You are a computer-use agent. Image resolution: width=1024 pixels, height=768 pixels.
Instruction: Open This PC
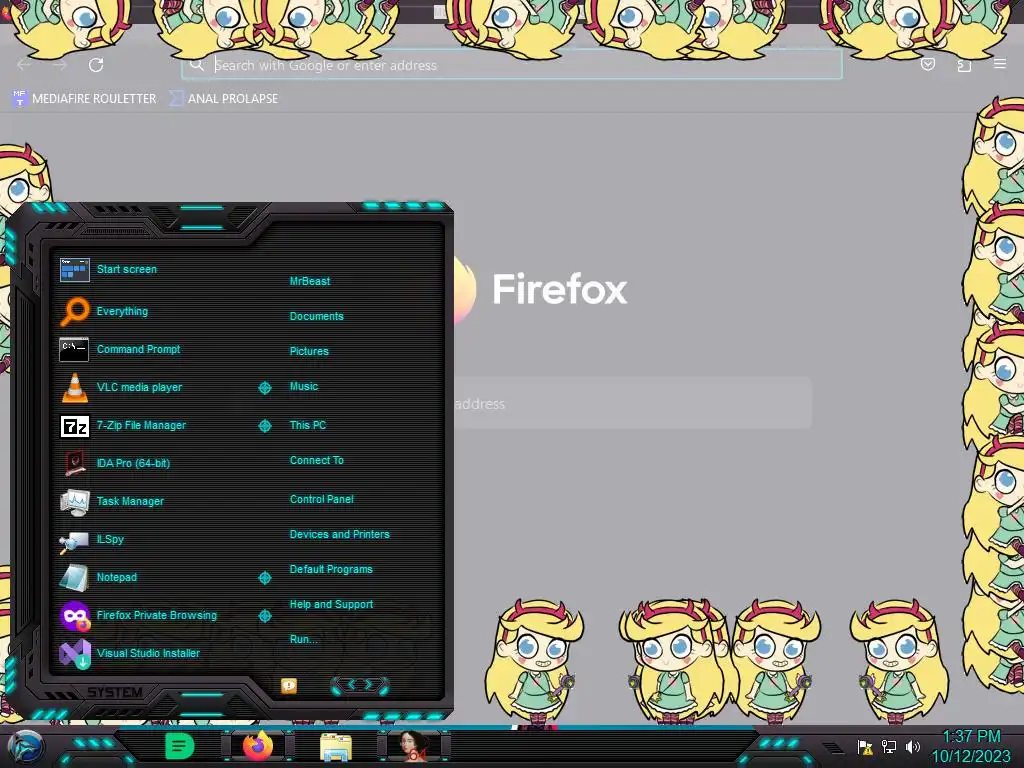(x=308, y=425)
